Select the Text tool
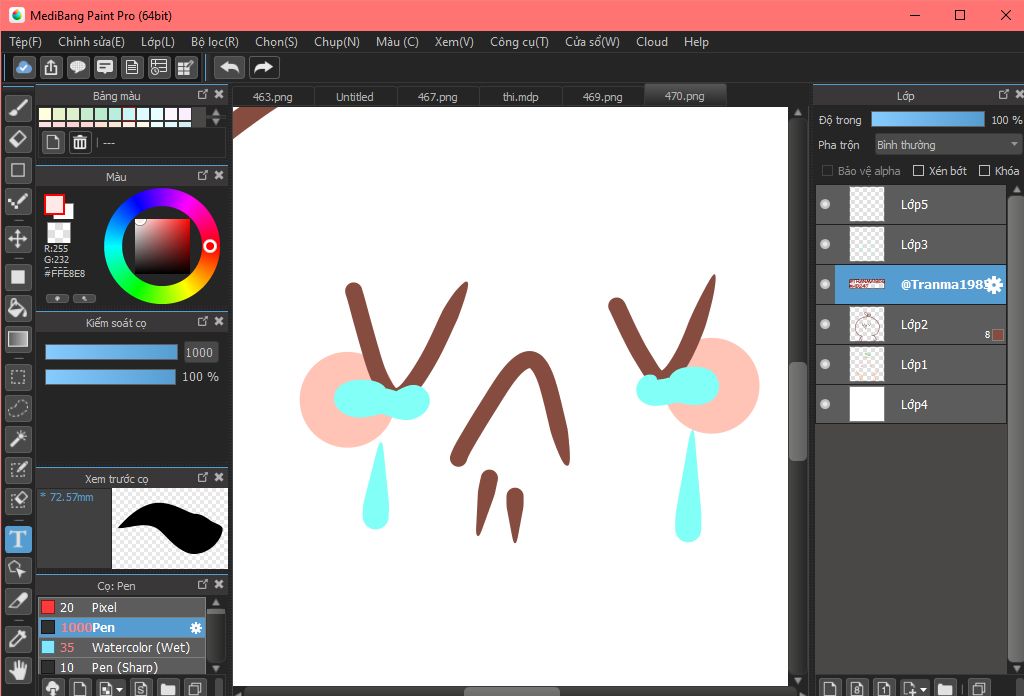1024x696 pixels. pos(18,539)
